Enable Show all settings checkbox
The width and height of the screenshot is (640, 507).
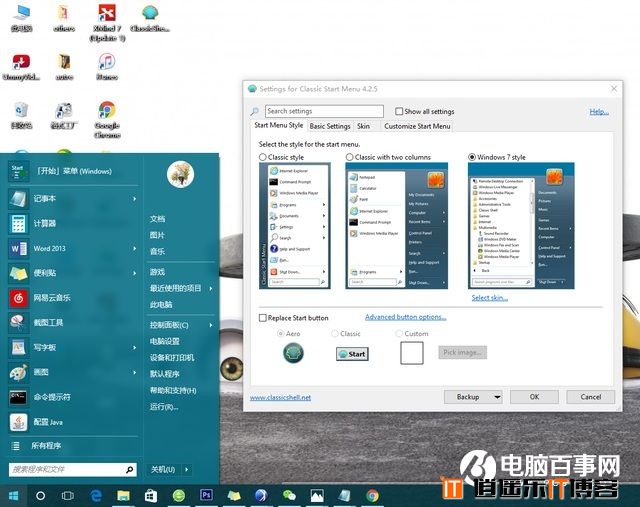pos(399,111)
